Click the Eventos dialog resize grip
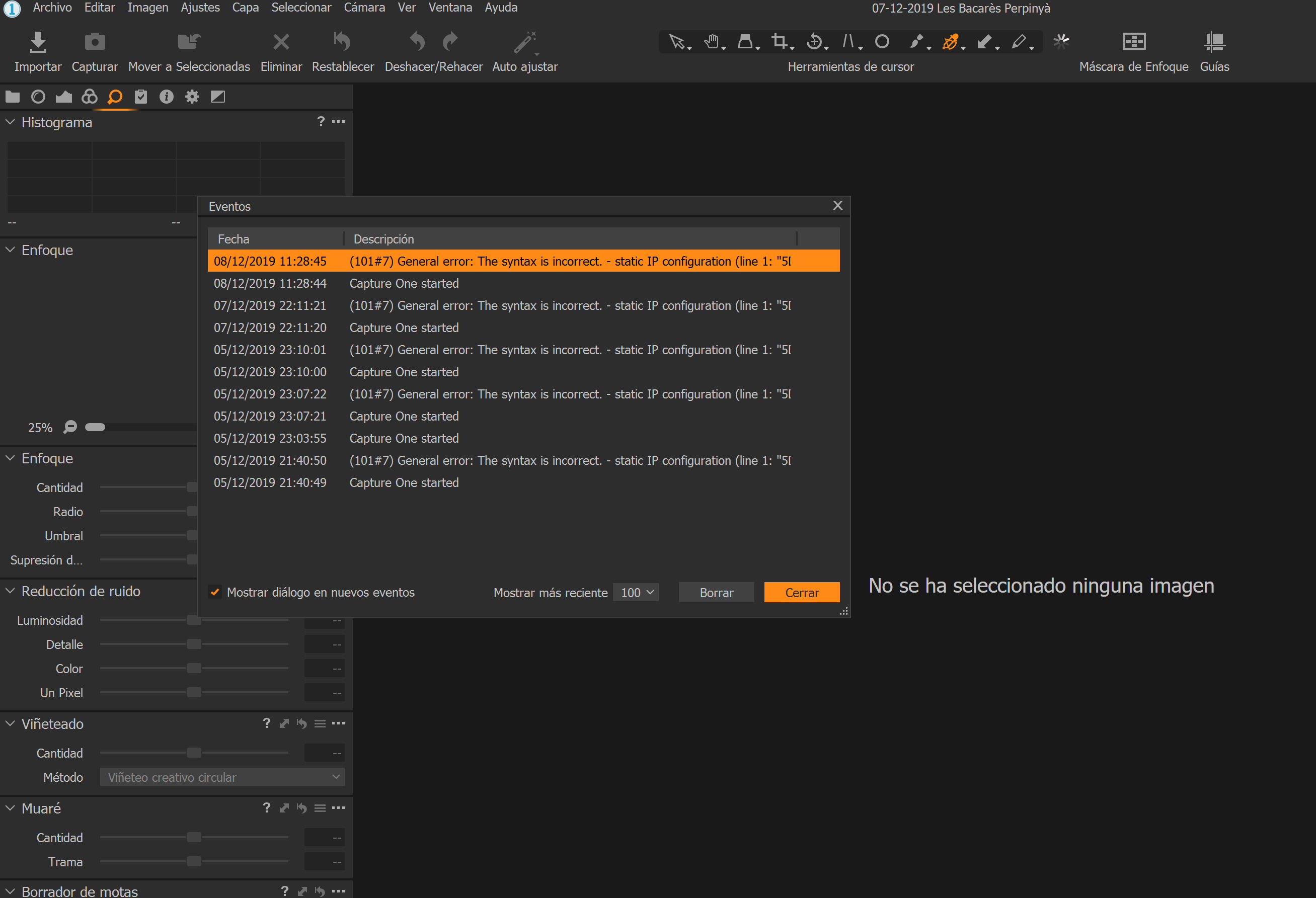1316x898 pixels. coord(844,612)
